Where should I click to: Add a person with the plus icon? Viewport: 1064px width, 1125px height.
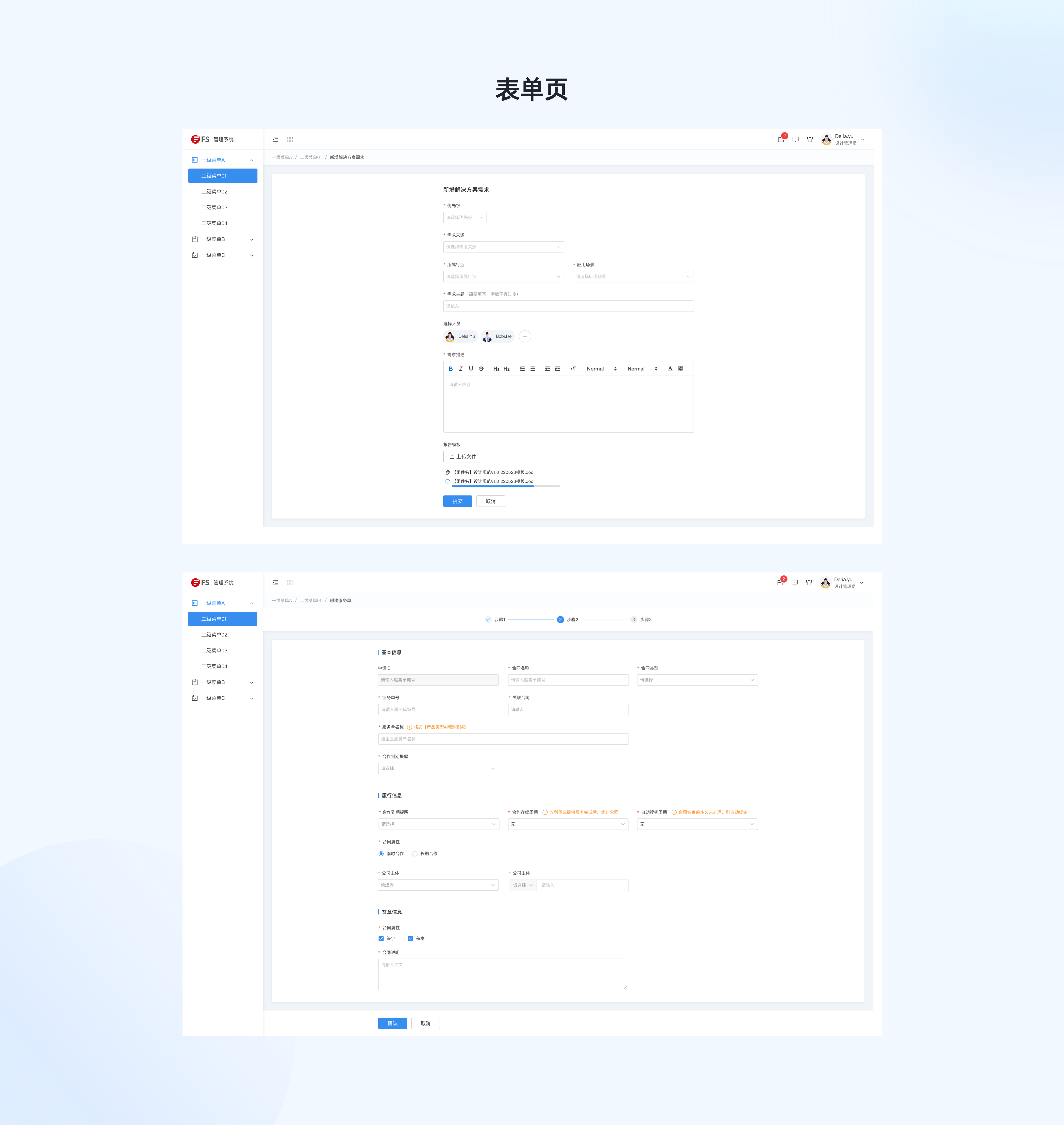(525, 336)
